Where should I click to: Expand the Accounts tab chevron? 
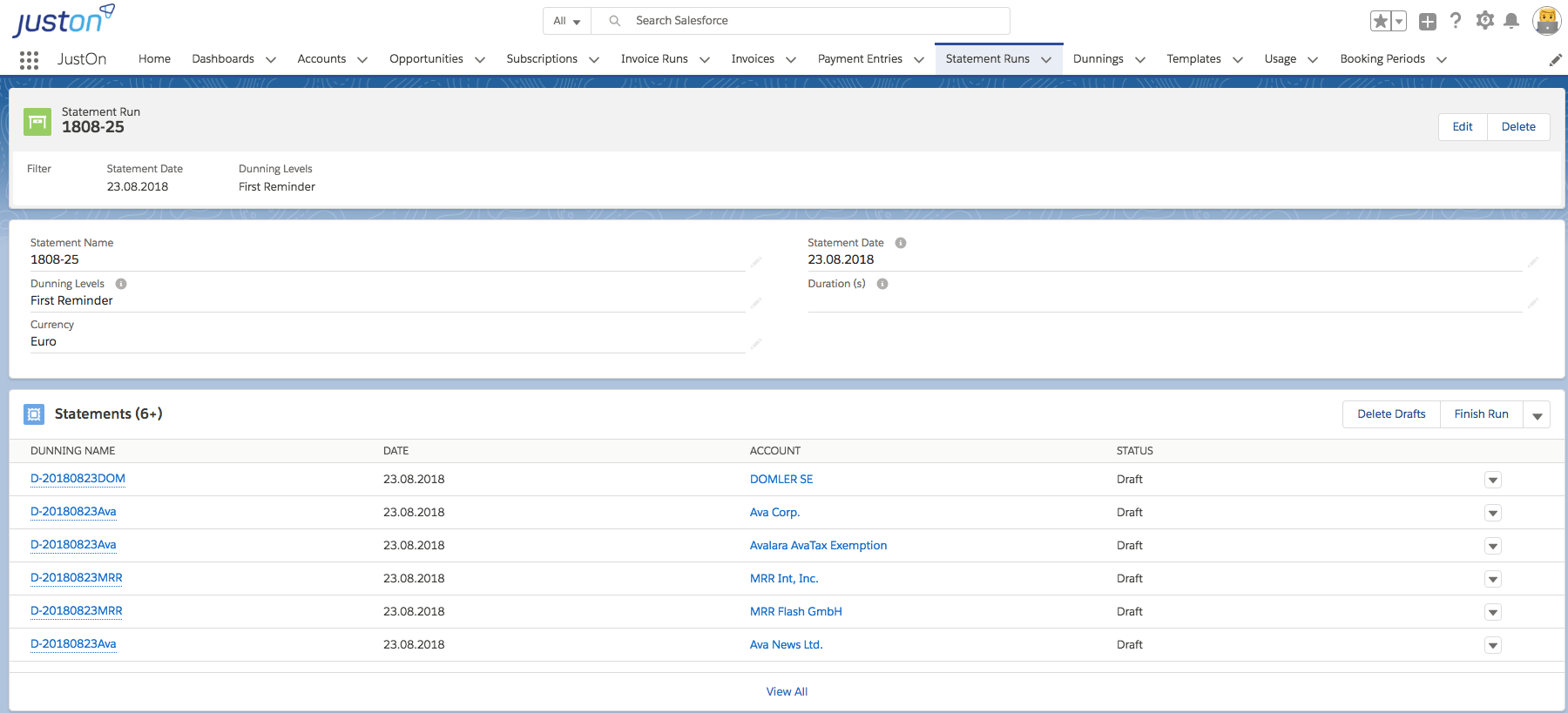[x=362, y=59]
